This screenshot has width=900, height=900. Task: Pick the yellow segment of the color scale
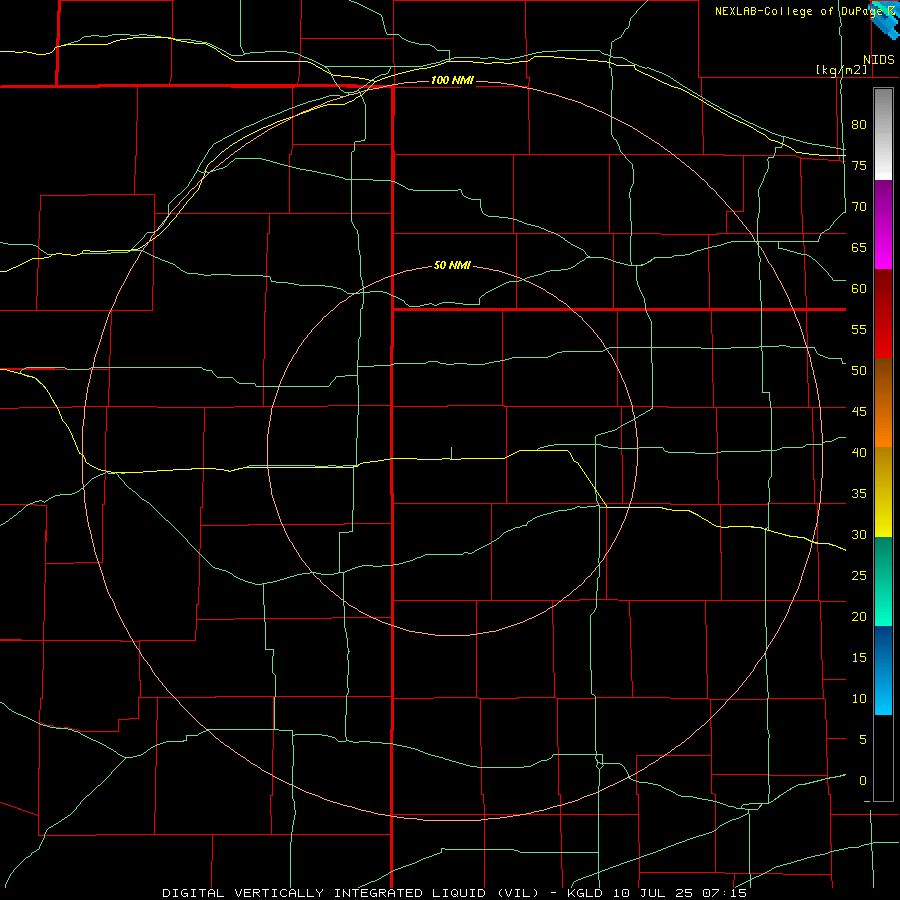[883, 492]
